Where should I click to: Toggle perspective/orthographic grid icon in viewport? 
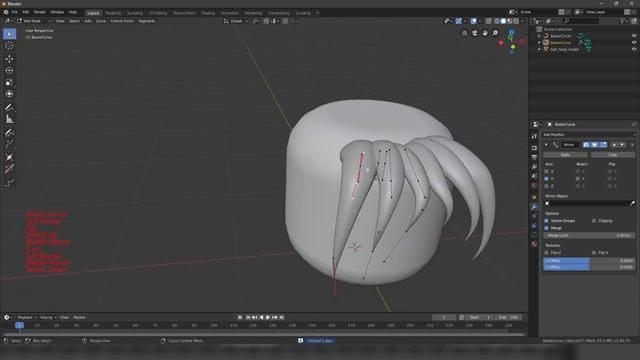464,33
